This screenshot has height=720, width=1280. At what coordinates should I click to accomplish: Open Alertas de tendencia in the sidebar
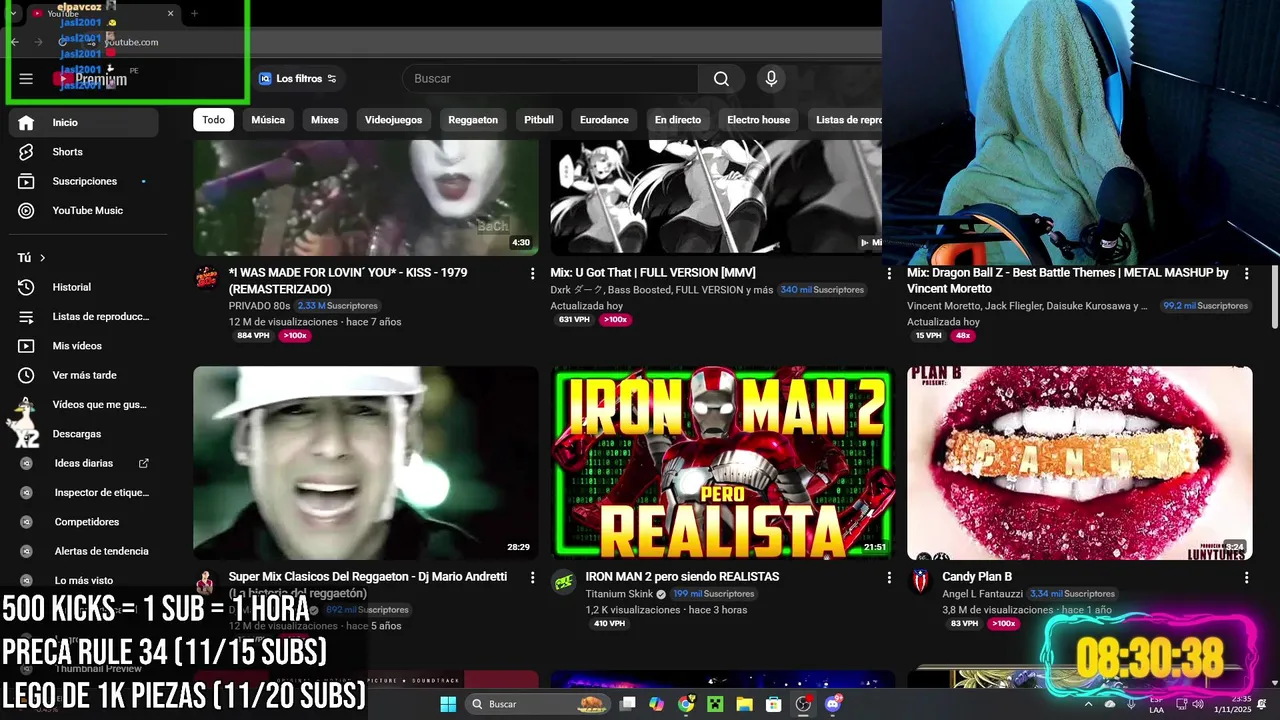(x=84, y=551)
